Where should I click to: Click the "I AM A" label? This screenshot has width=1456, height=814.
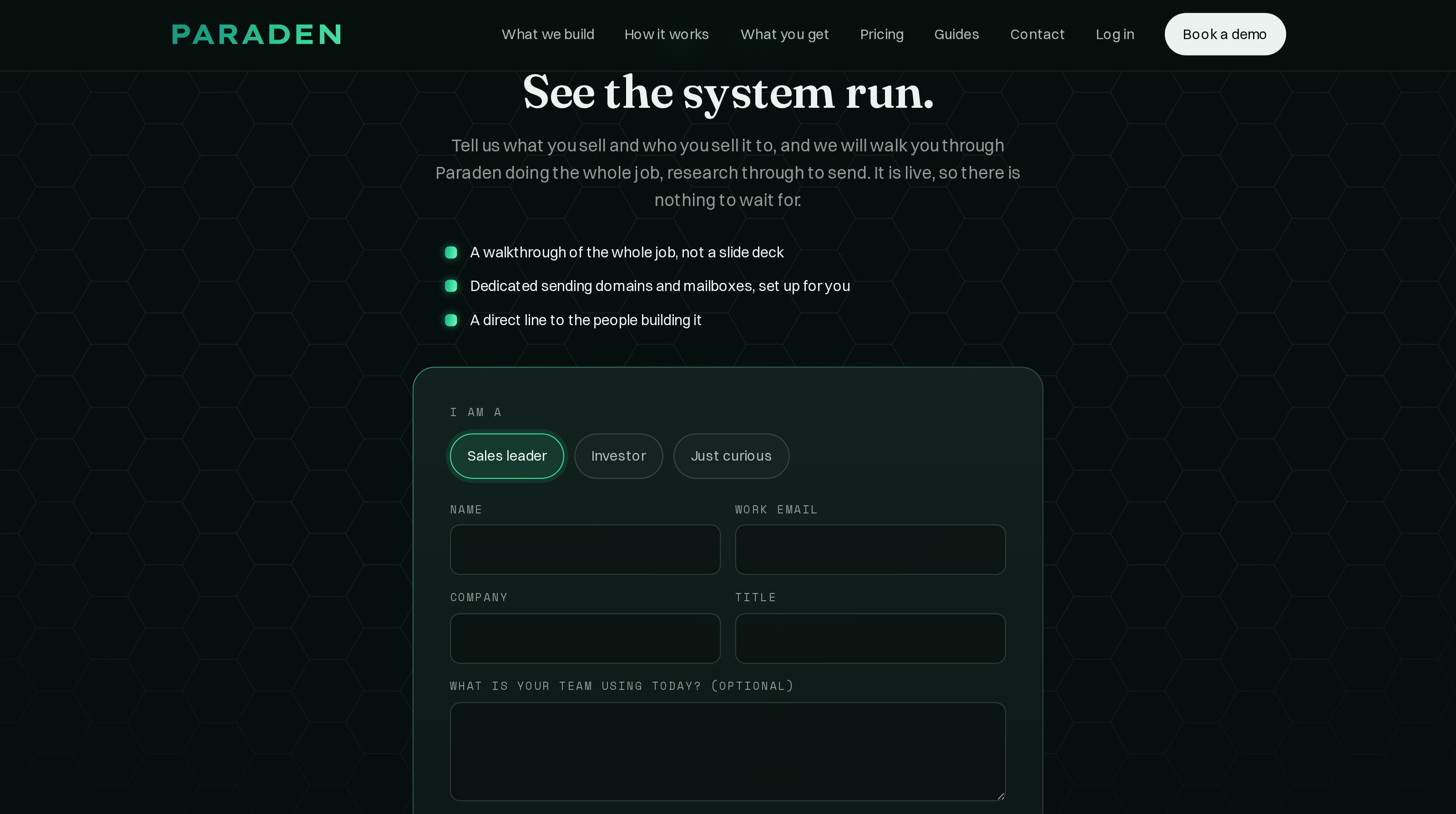[x=475, y=412]
